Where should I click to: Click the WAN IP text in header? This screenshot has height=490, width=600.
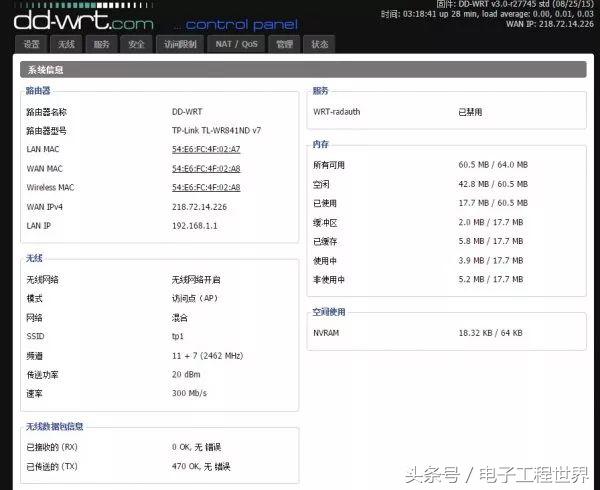coord(550,24)
